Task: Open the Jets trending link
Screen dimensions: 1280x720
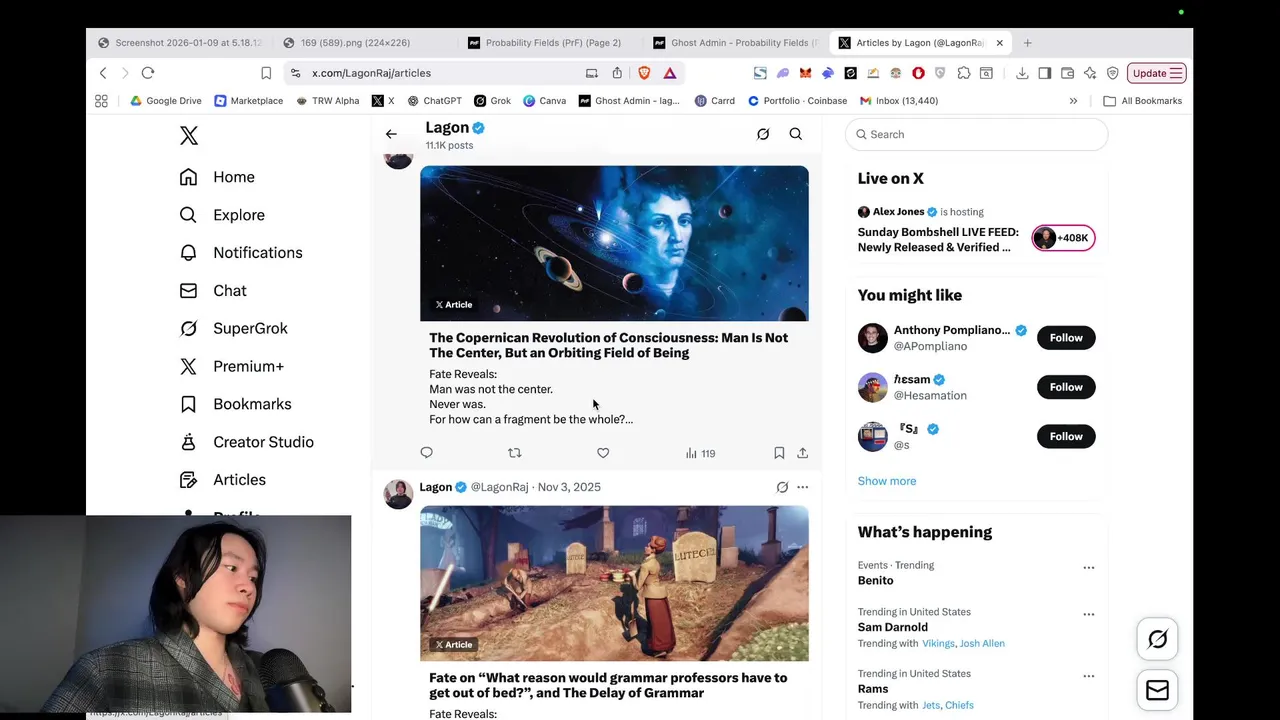Action: [x=931, y=705]
